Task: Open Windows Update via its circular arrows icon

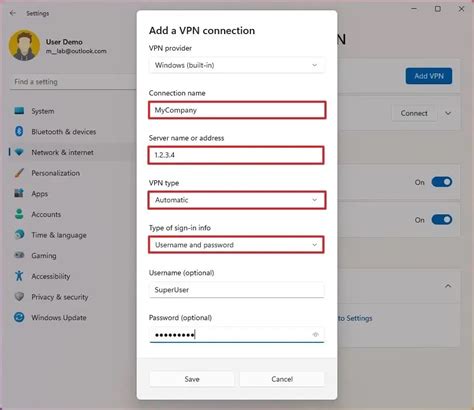Action: pos(19,317)
